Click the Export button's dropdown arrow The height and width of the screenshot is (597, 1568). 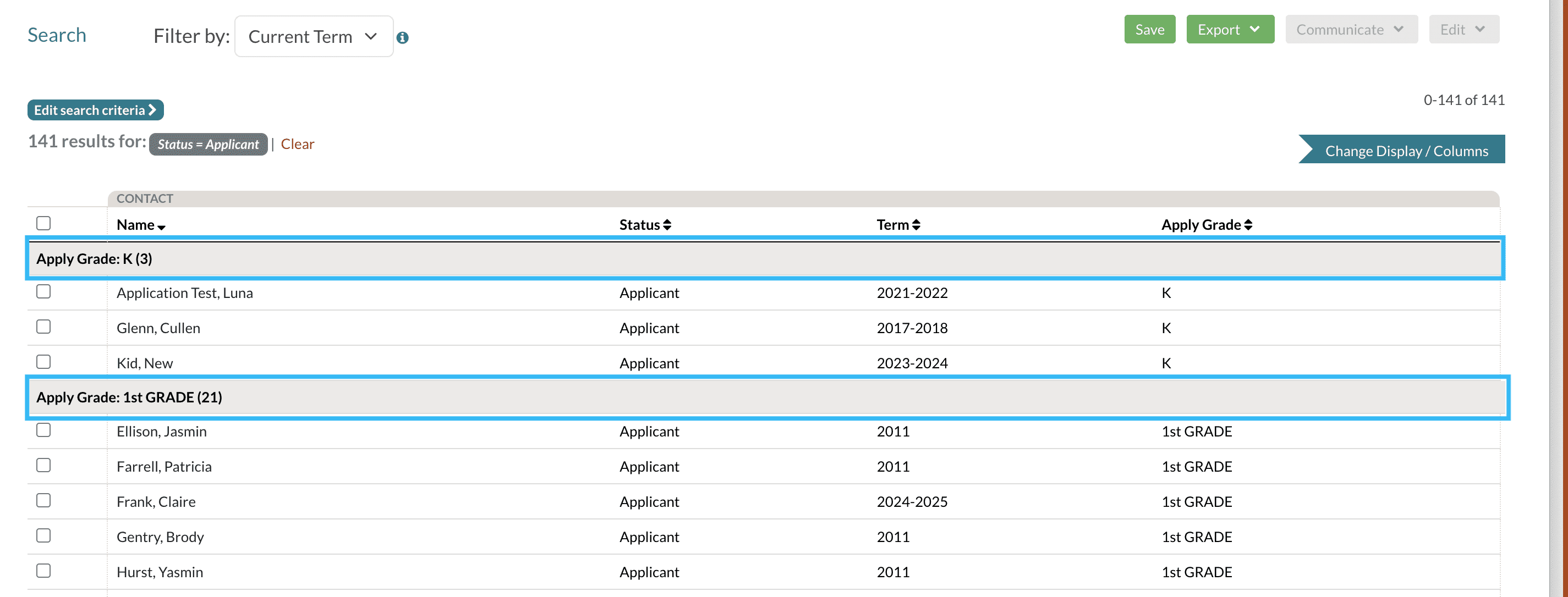1254,29
